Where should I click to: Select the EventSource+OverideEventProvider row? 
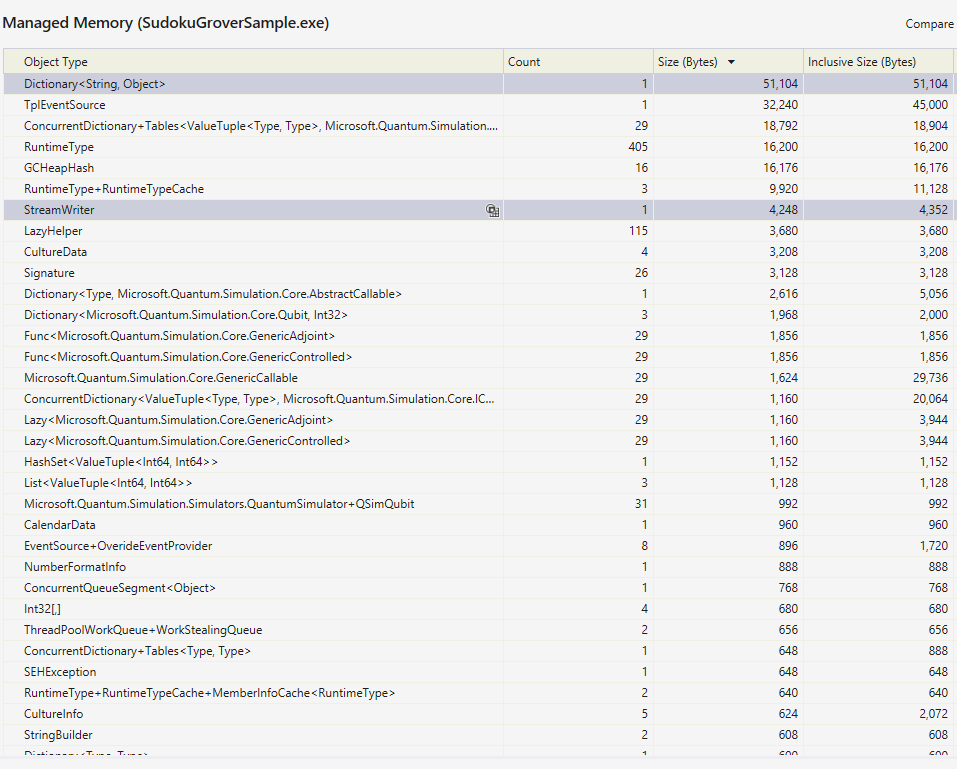(x=478, y=546)
